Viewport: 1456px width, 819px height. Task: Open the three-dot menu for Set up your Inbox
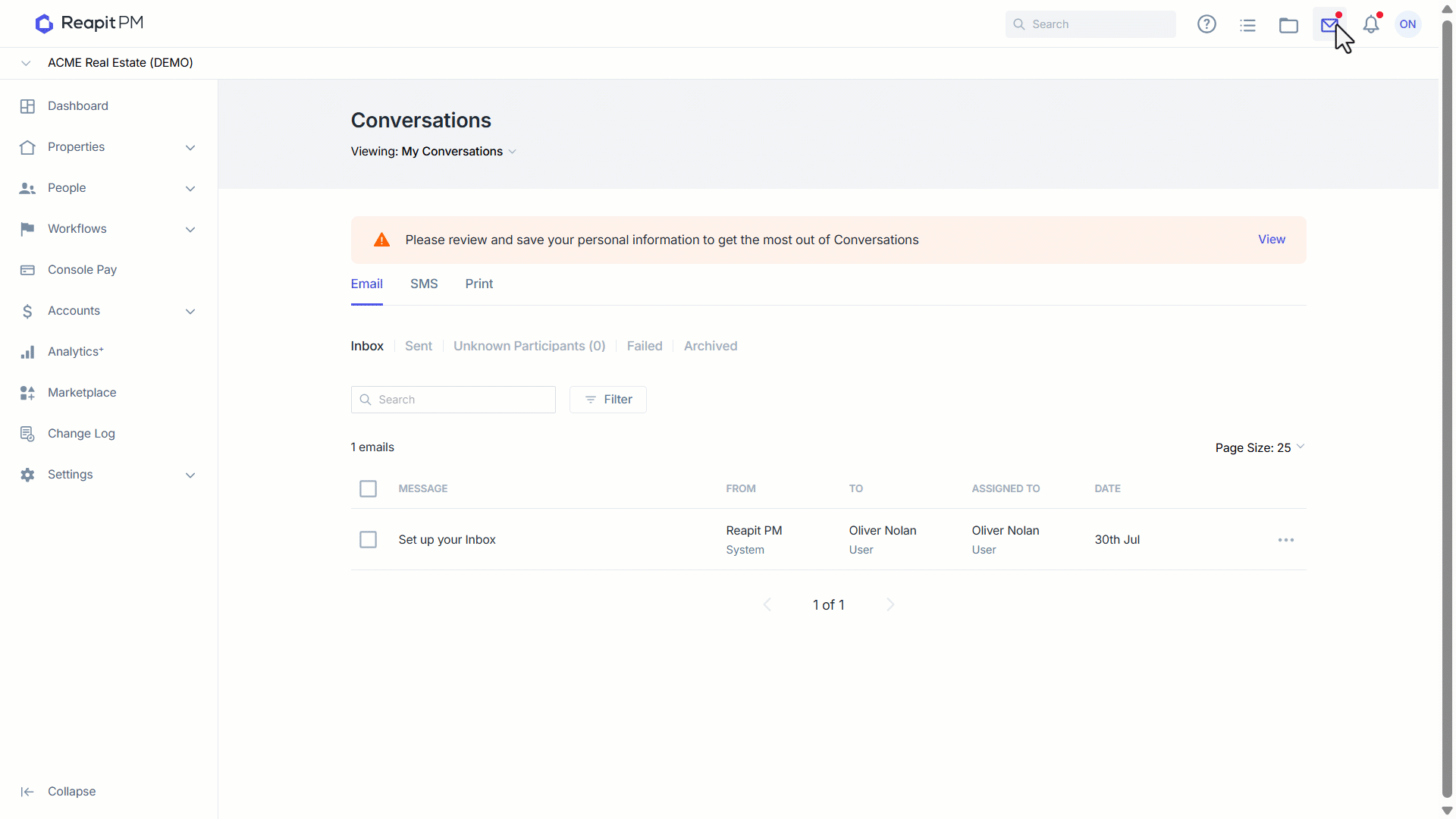(x=1286, y=540)
